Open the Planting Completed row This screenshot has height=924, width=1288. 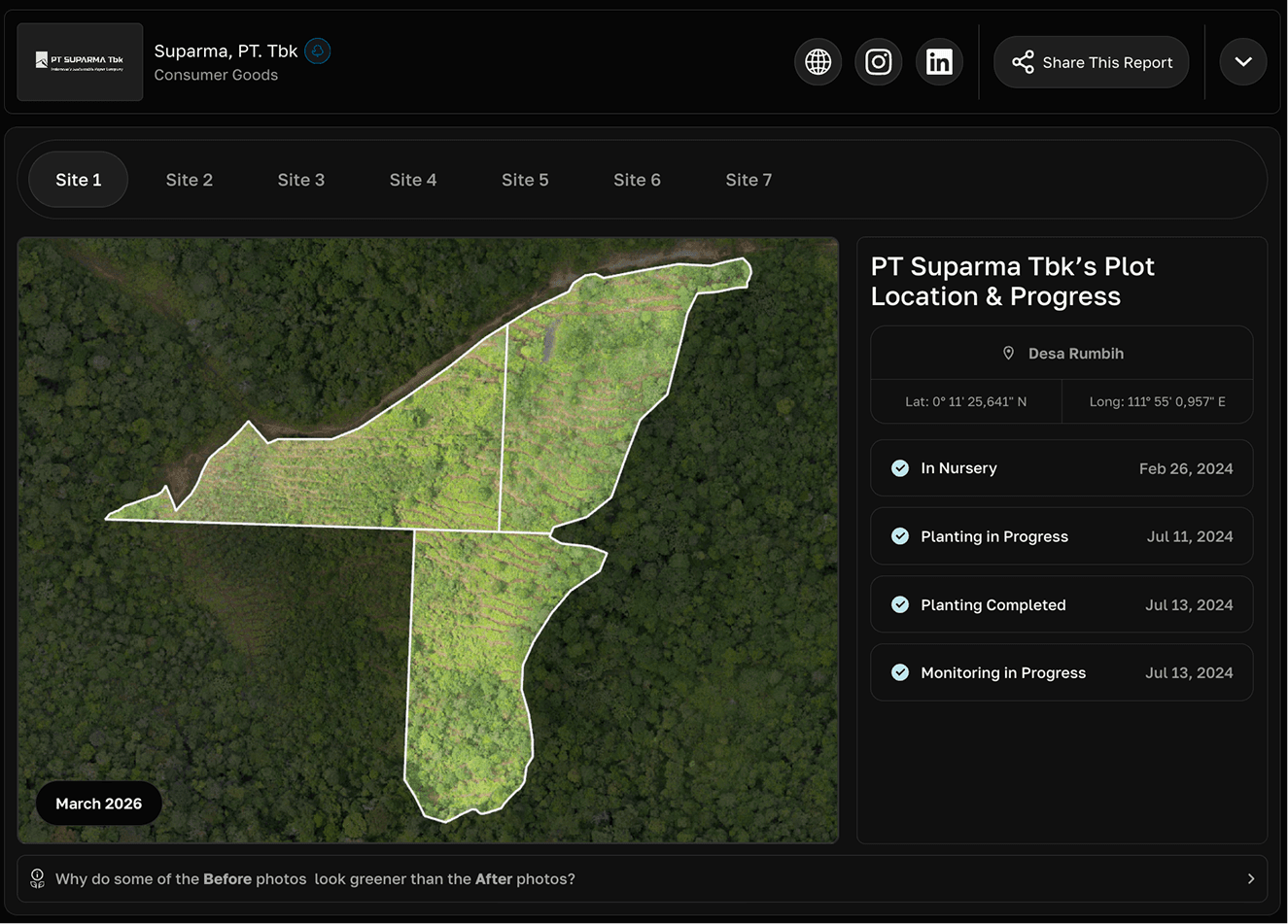click(1062, 604)
